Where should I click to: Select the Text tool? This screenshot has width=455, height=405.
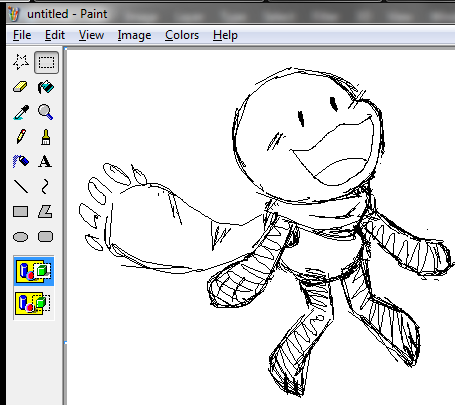coord(46,162)
